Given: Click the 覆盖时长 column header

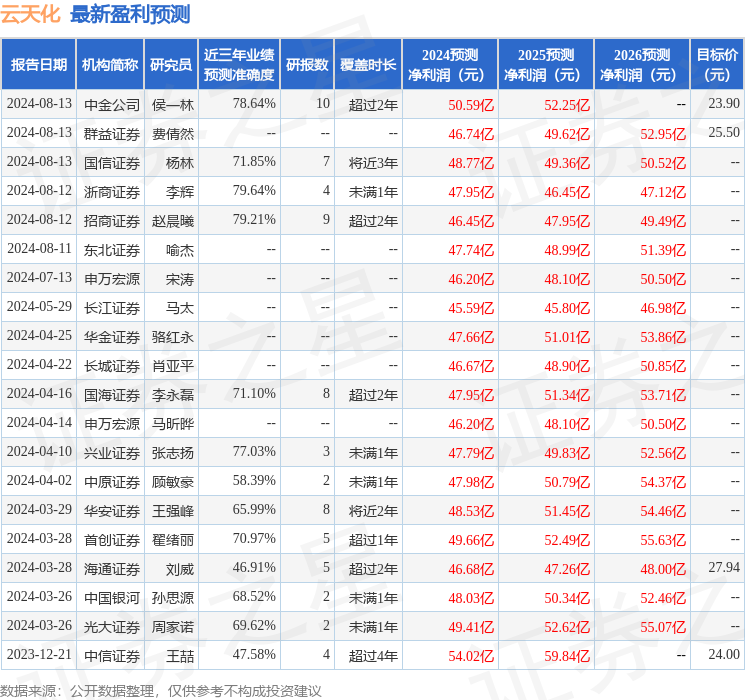Looking at the screenshot, I should point(368,65).
